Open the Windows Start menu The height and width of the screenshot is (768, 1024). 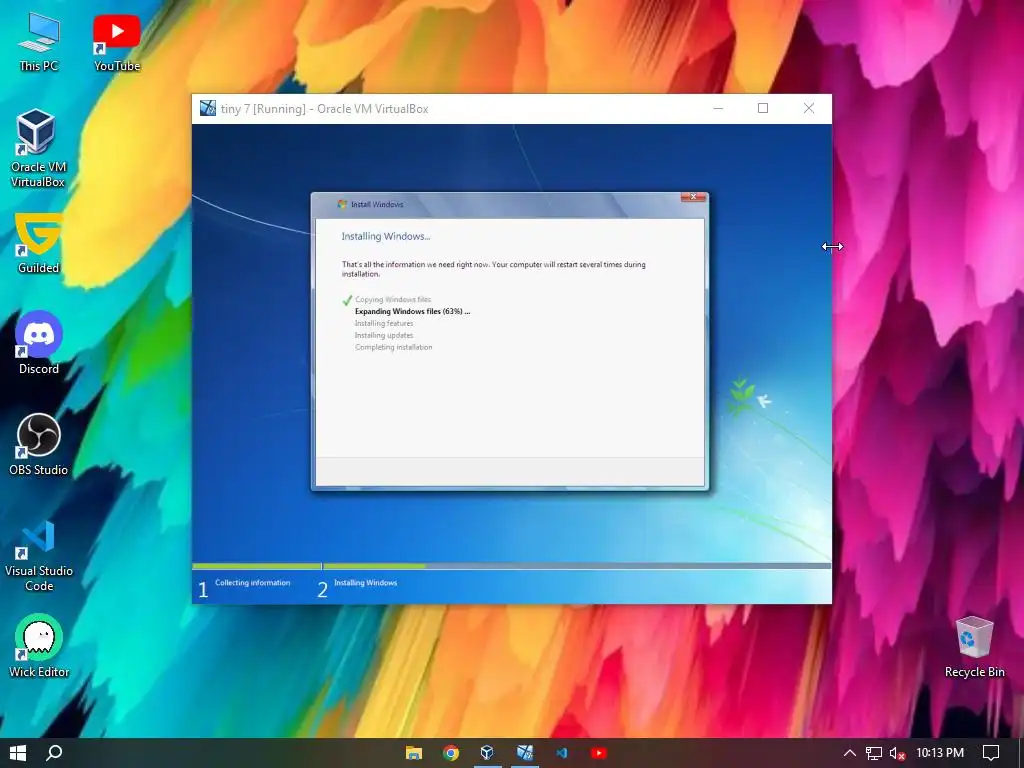coord(18,753)
